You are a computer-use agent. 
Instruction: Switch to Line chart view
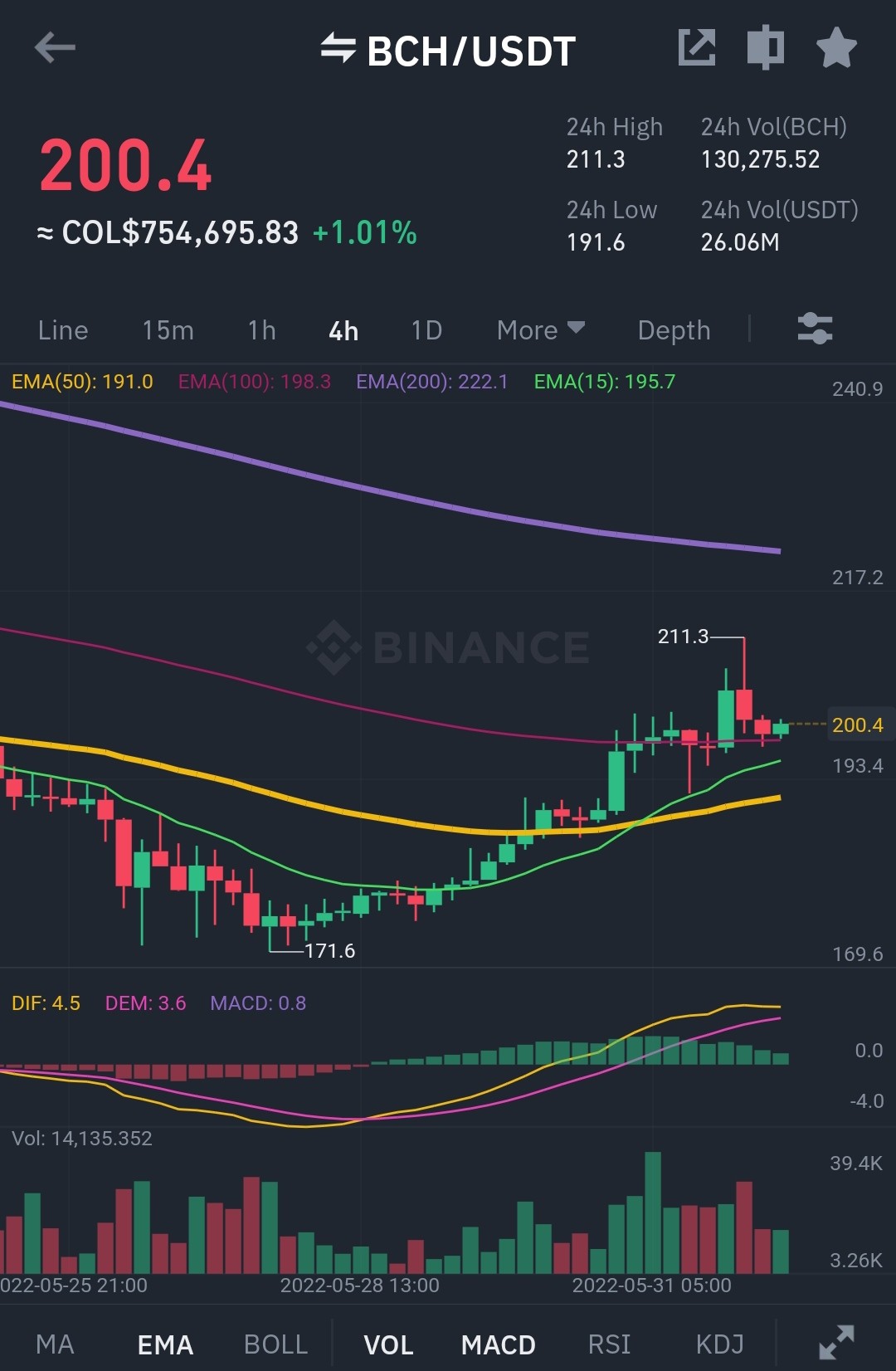[x=63, y=330]
